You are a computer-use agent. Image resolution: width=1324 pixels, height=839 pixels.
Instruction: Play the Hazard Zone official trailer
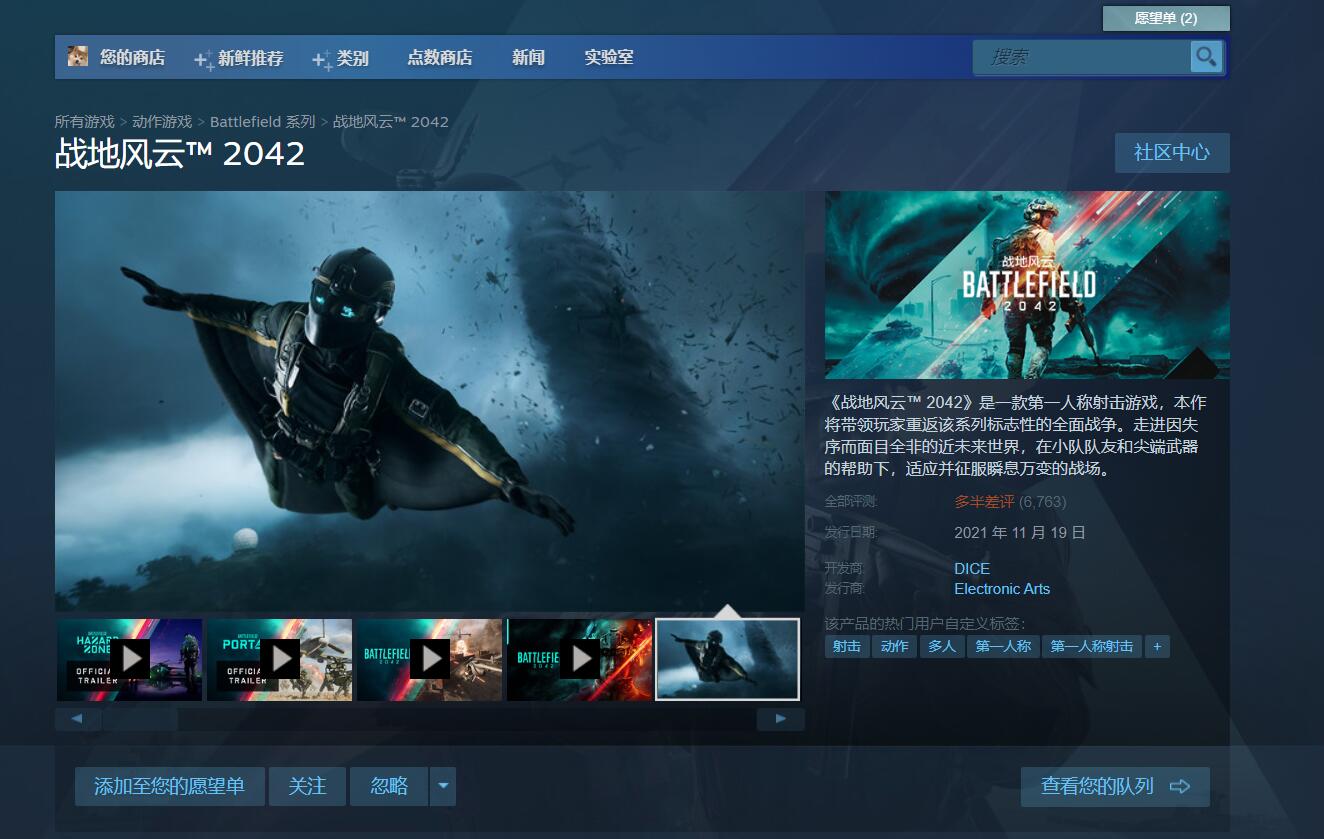coord(130,659)
